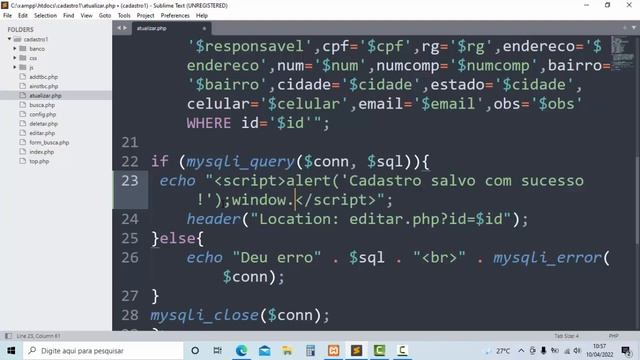Open Microsoft Edge from taskbar
This screenshot has width=640, height=360.
click(241, 351)
